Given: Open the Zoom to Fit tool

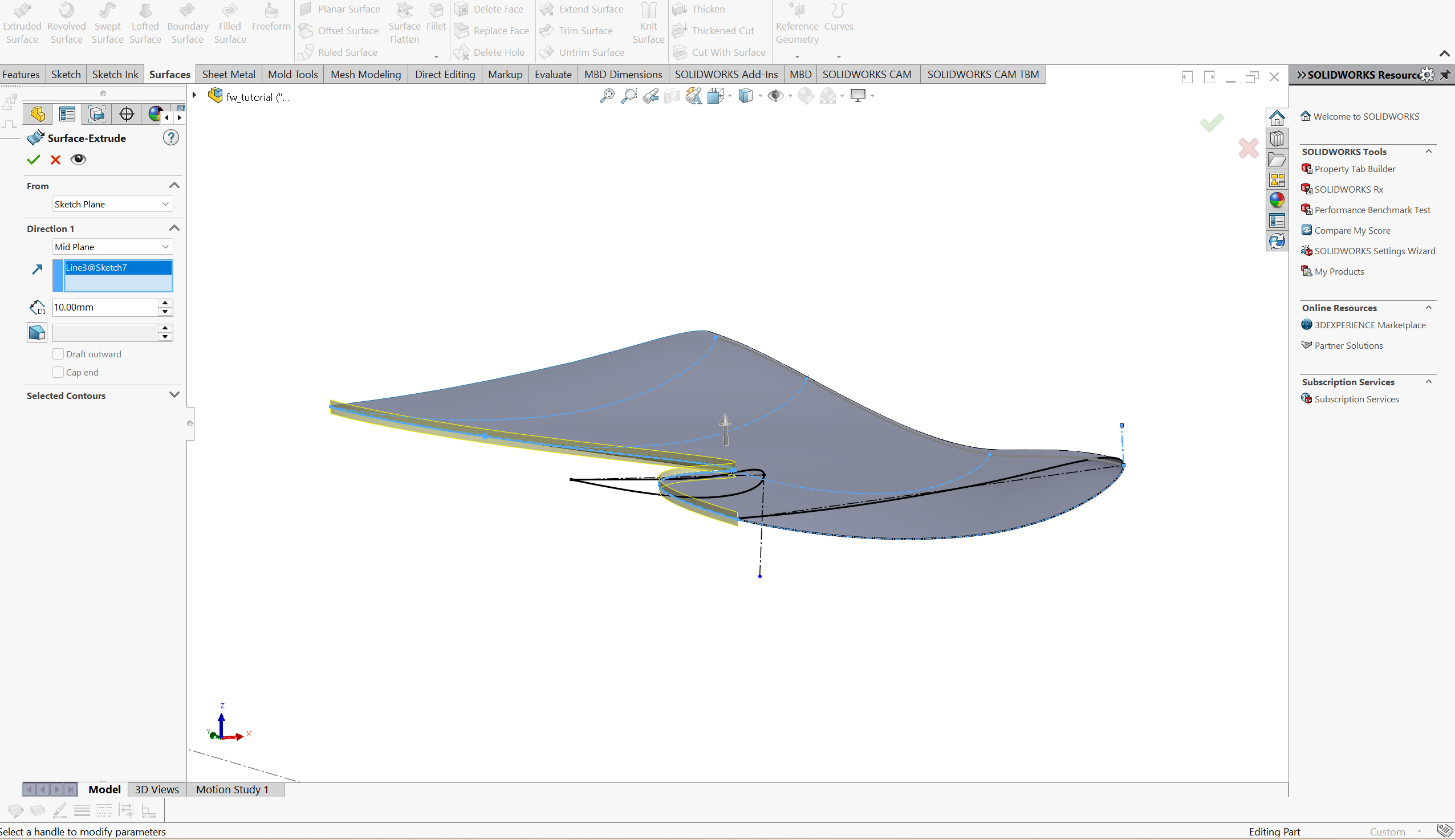Looking at the screenshot, I should click(x=607, y=96).
